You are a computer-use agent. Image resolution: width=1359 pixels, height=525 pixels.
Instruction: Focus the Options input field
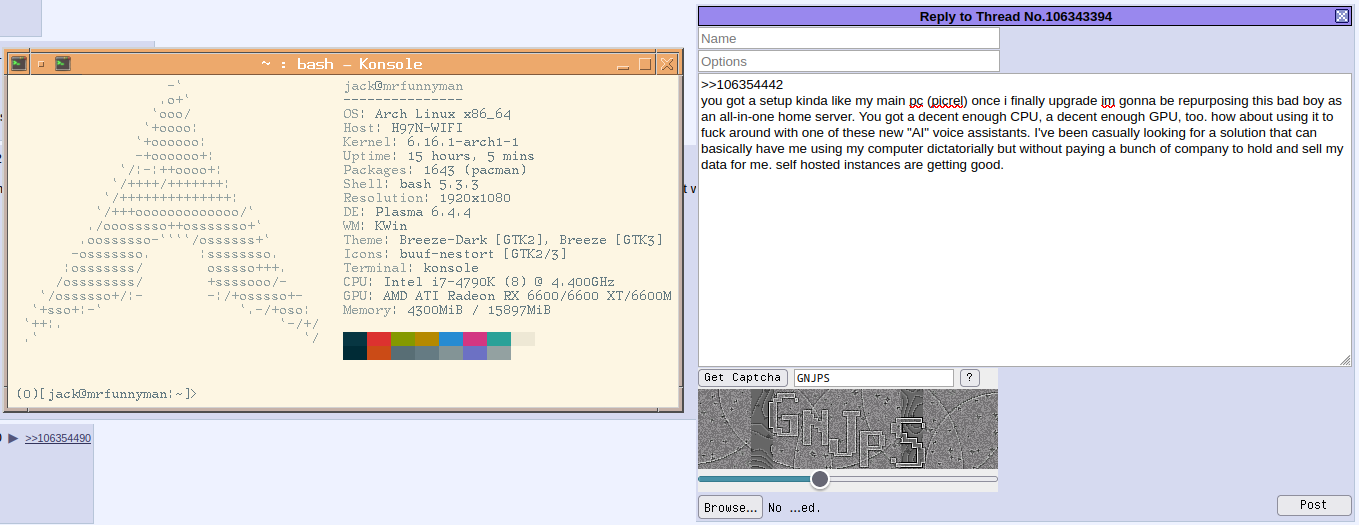(849, 62)
